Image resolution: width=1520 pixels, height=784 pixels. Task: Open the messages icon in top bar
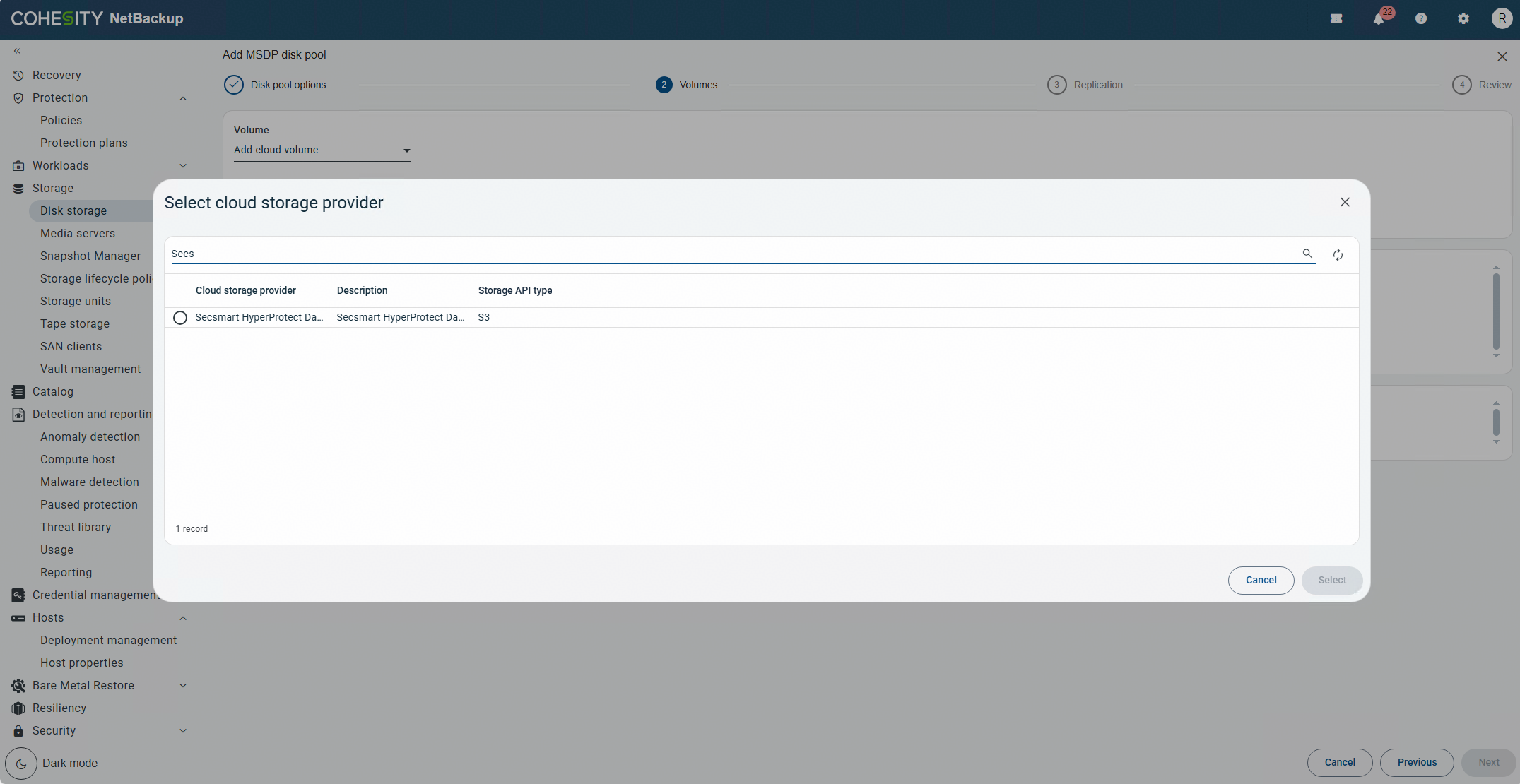tap(1336, 18)
